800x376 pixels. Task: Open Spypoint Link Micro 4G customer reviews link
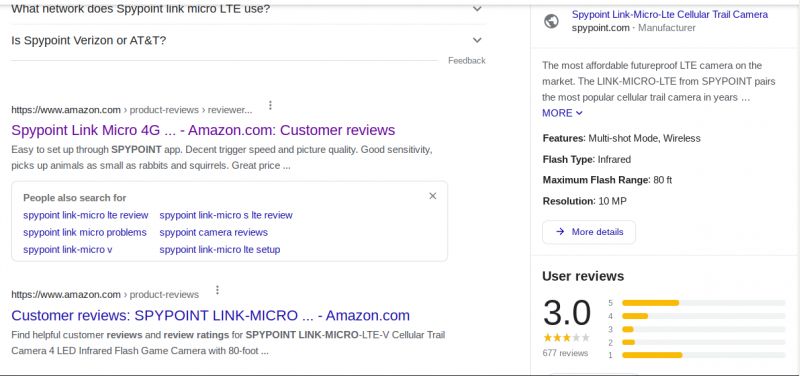click(203, 130)
